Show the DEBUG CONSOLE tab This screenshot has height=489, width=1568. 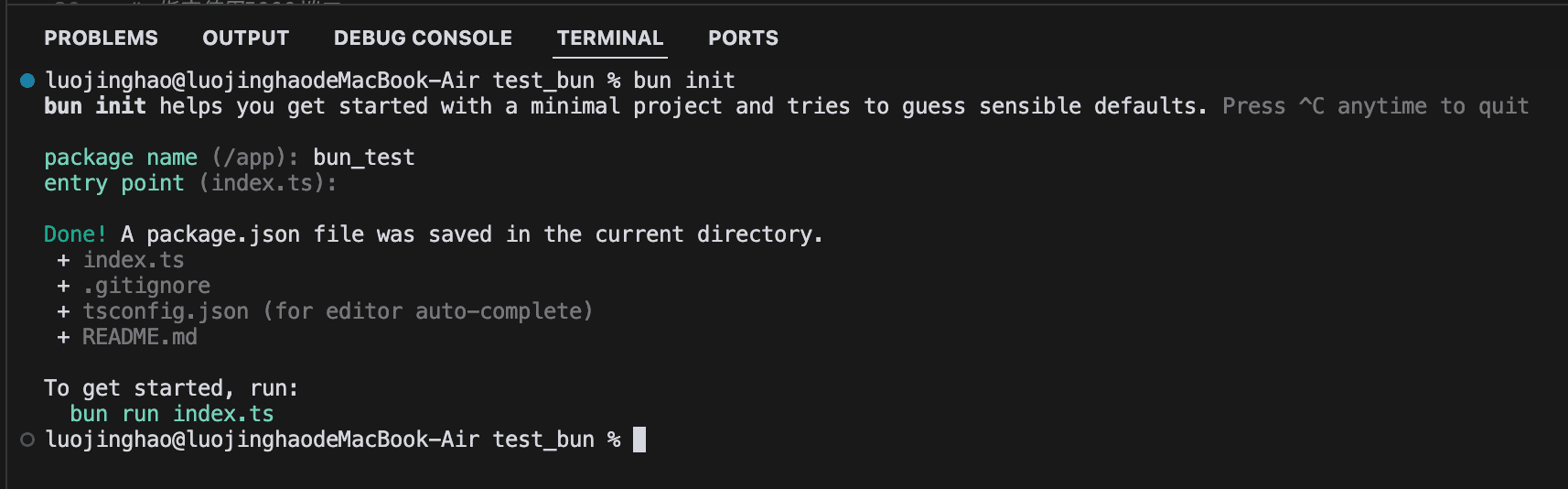423,38
